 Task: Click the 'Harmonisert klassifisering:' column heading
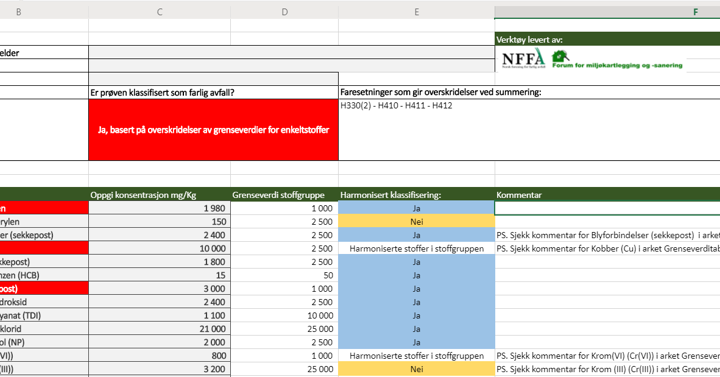coord(416,195)
